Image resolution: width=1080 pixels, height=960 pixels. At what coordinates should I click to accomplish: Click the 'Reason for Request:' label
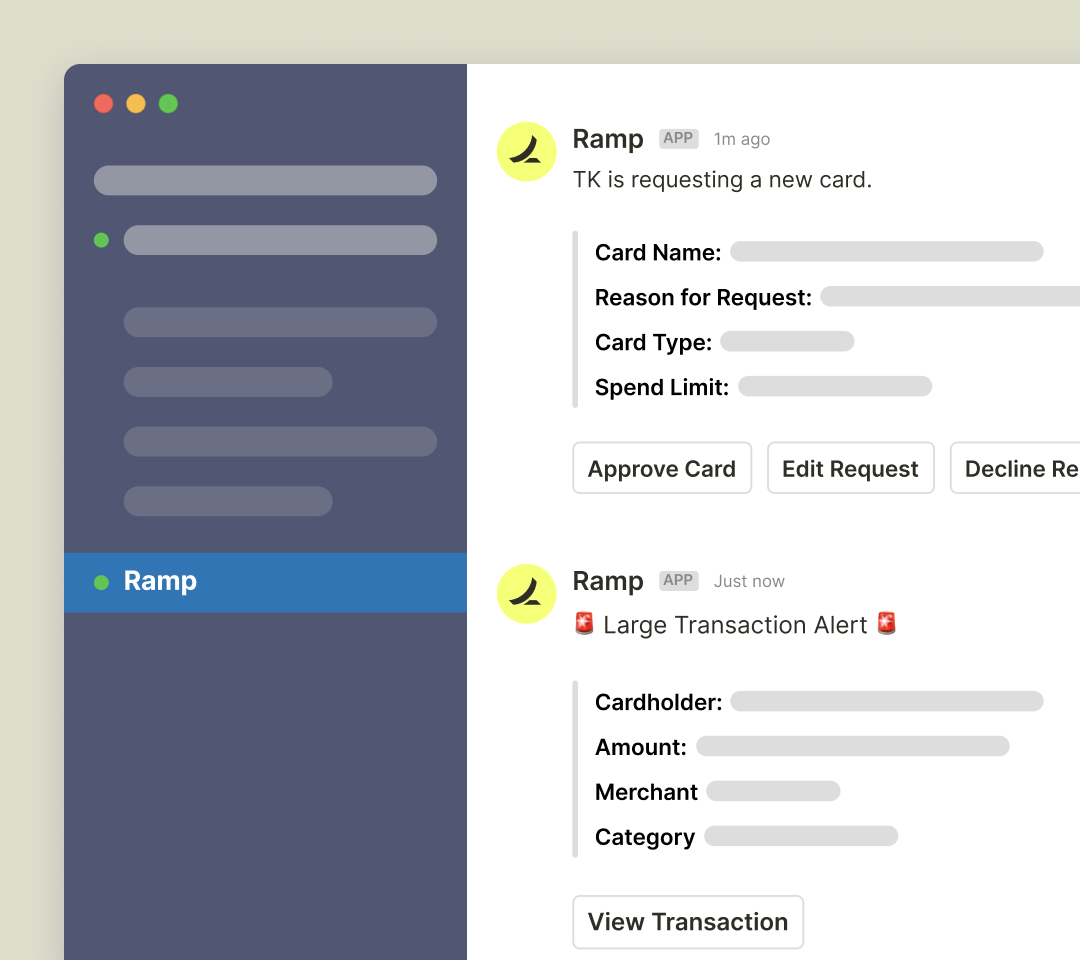pos(703,298)
